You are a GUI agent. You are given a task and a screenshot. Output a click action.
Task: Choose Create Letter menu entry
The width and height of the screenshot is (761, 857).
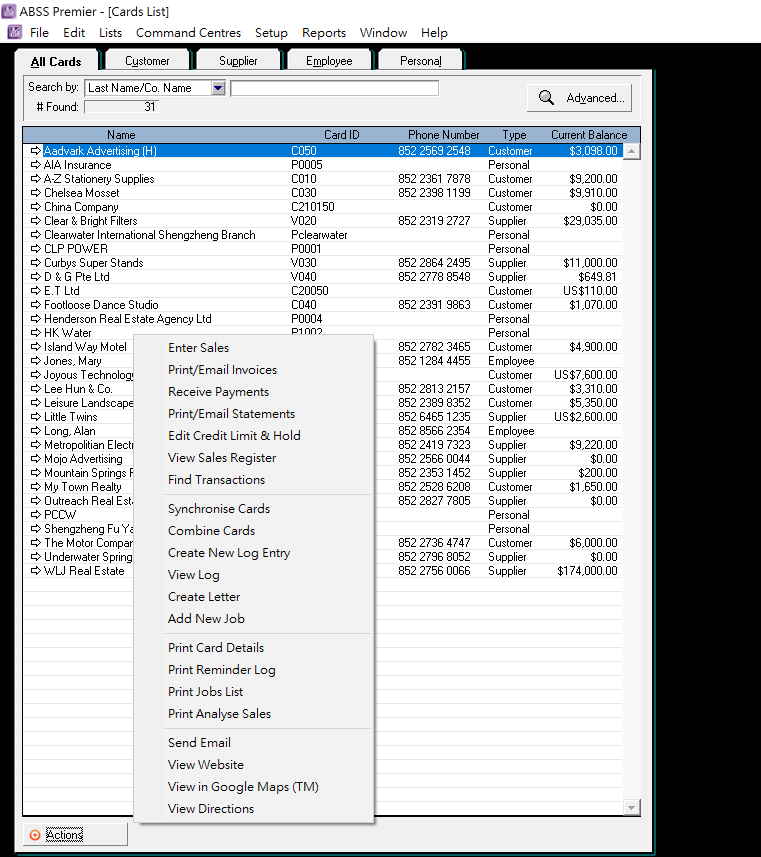pyautogui.click(x=204, y=597)
